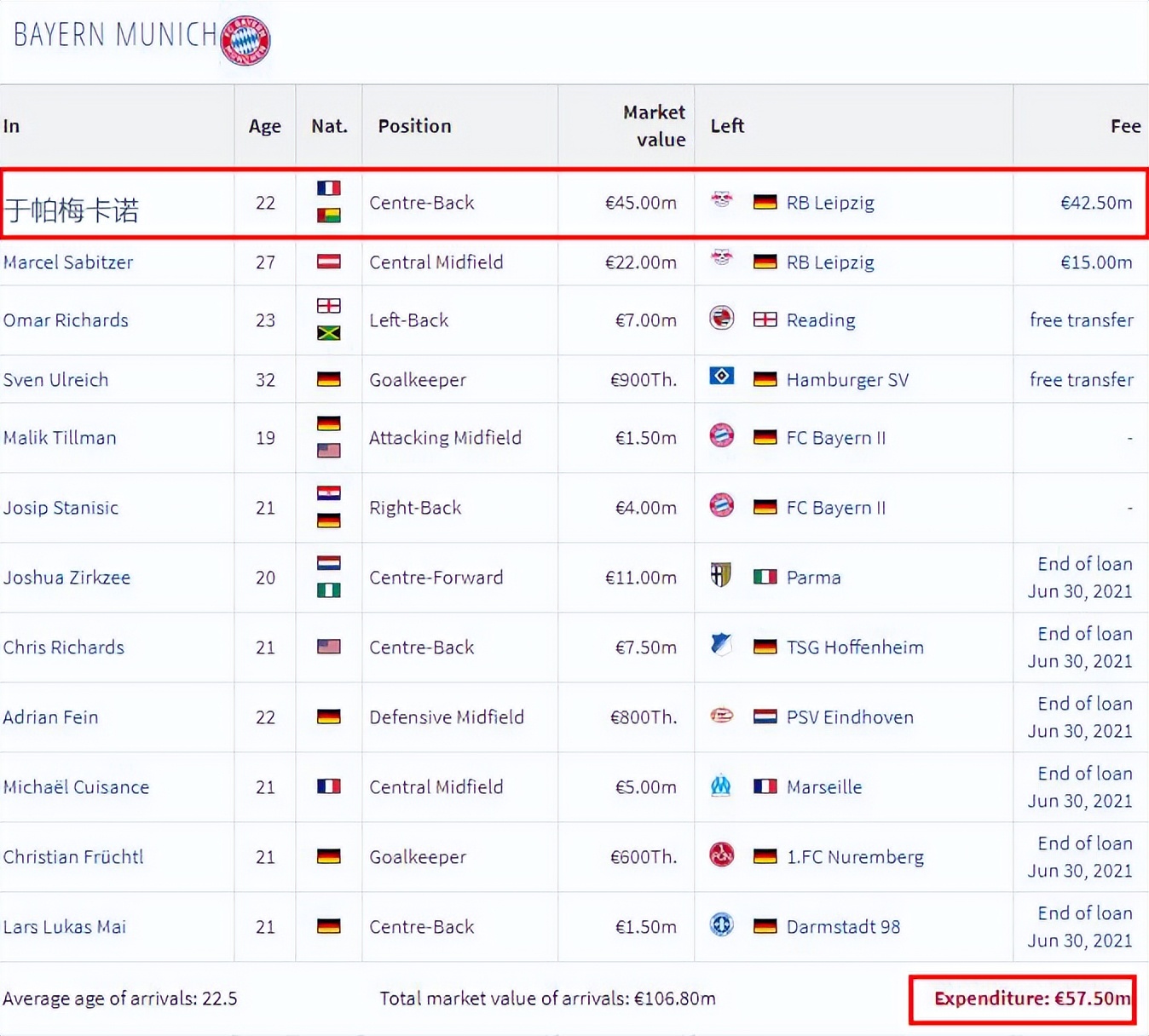
Task: Select the 1.FC Nuremberg club crest
Action: pos(722,855)
